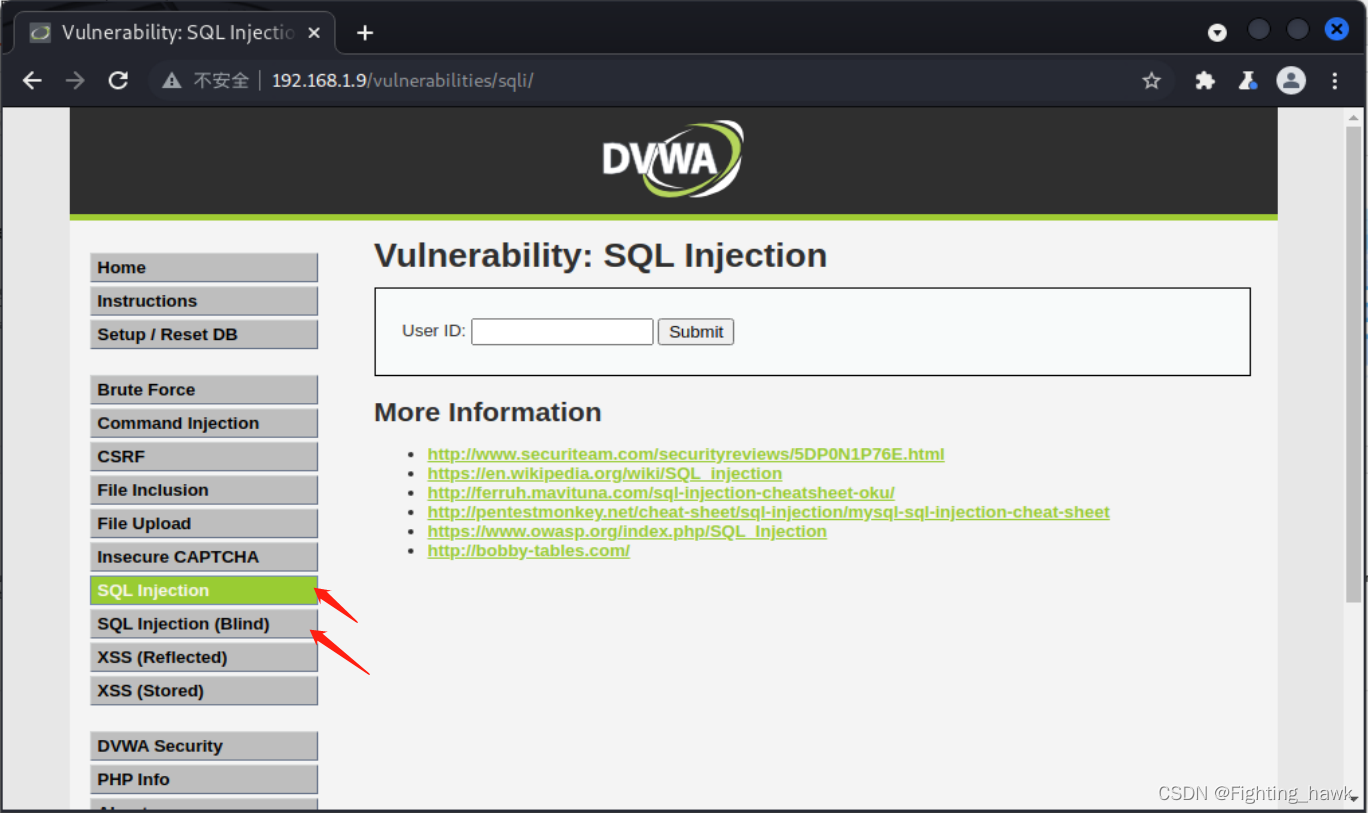The height and width of the screenshot is (813, 1368).
Task: Open the Home menu item
Action: (204, 268)
